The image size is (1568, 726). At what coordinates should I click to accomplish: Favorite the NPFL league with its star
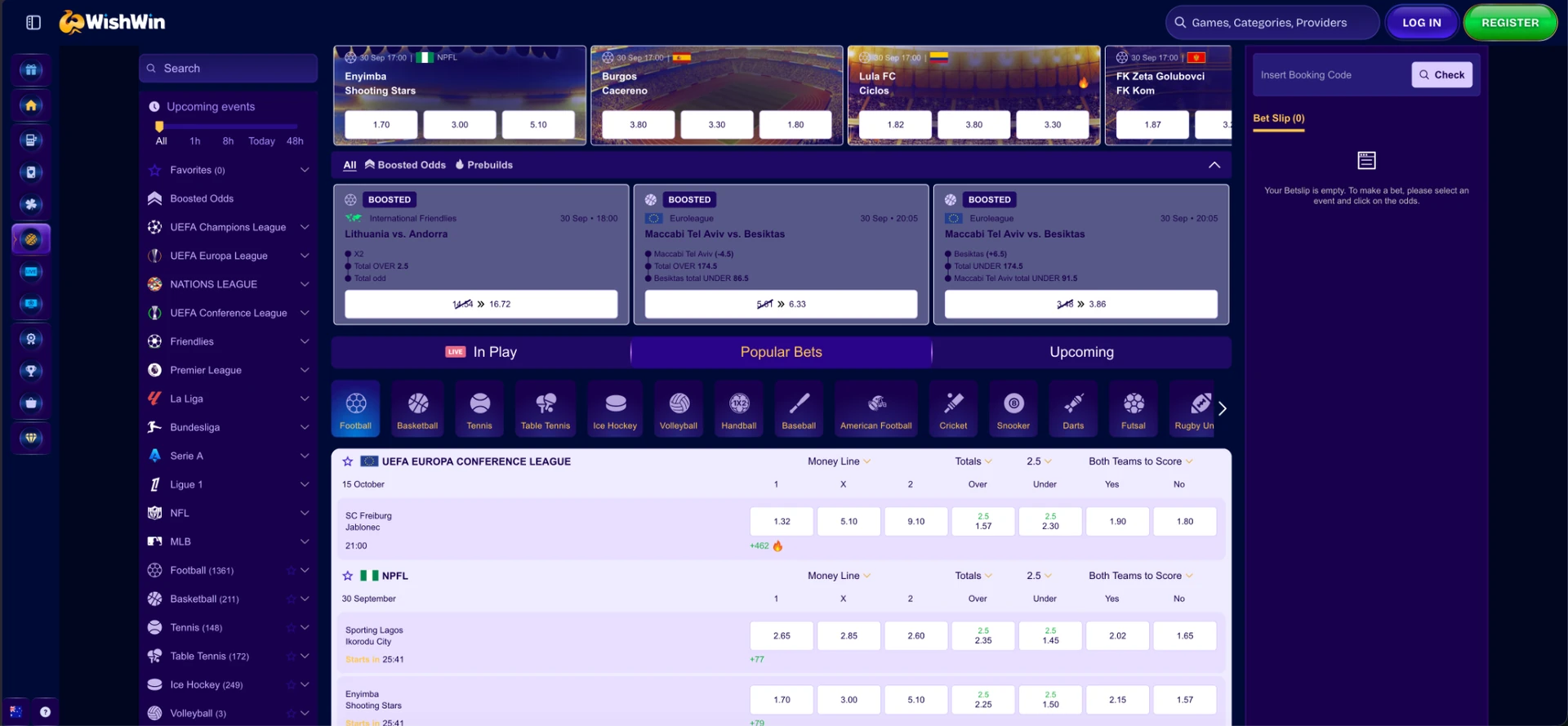click(x=348, y=576)
